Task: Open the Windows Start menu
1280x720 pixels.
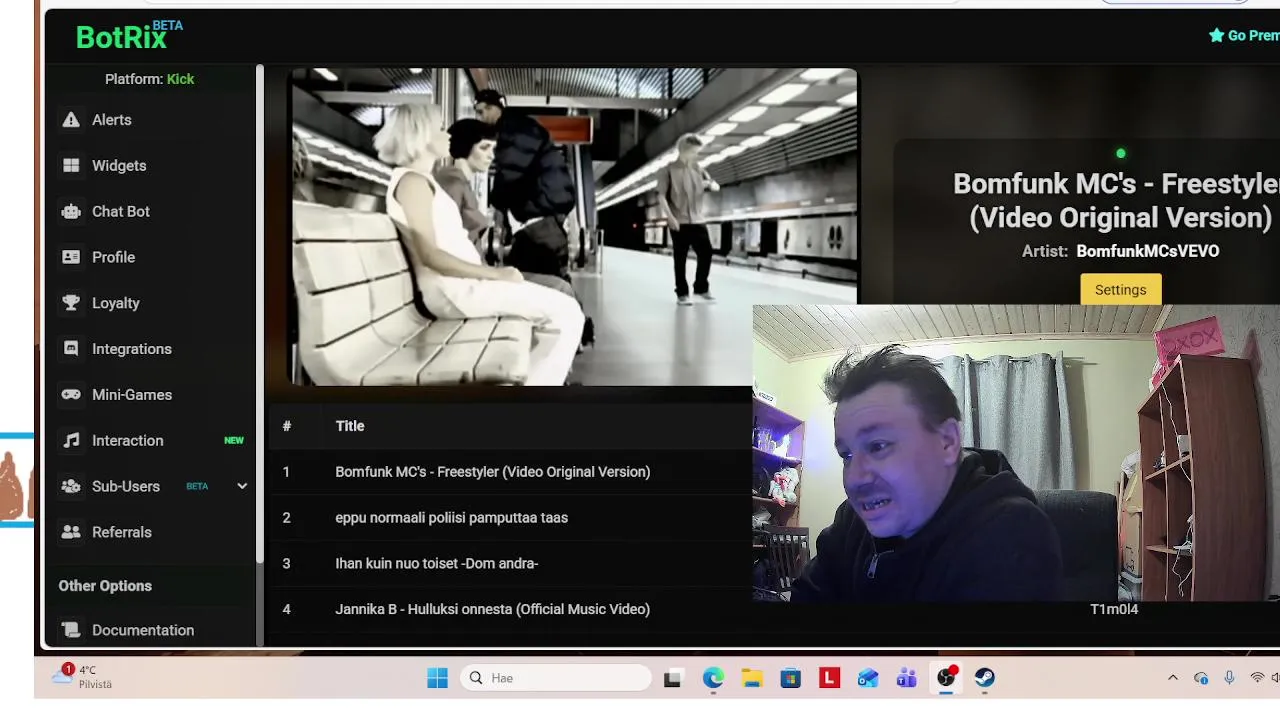Action: click(x=437, y=678)
